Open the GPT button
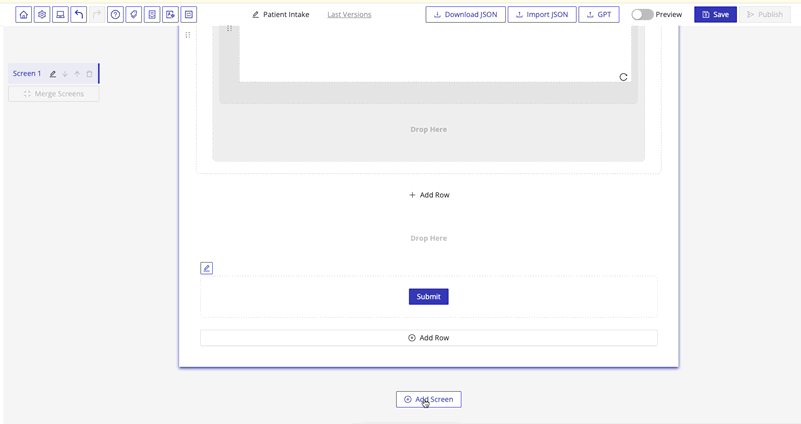The width and height of the screenshot is (801, 424). point(599,15)
